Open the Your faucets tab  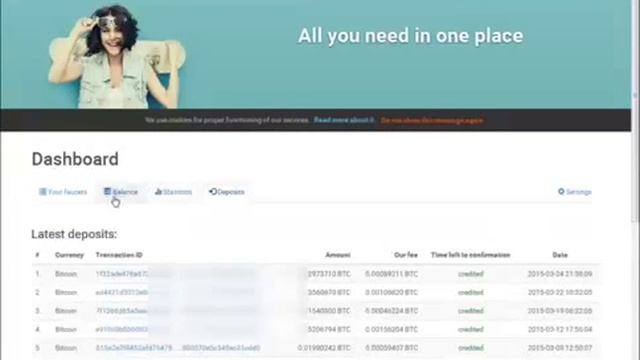click(63, 192)
